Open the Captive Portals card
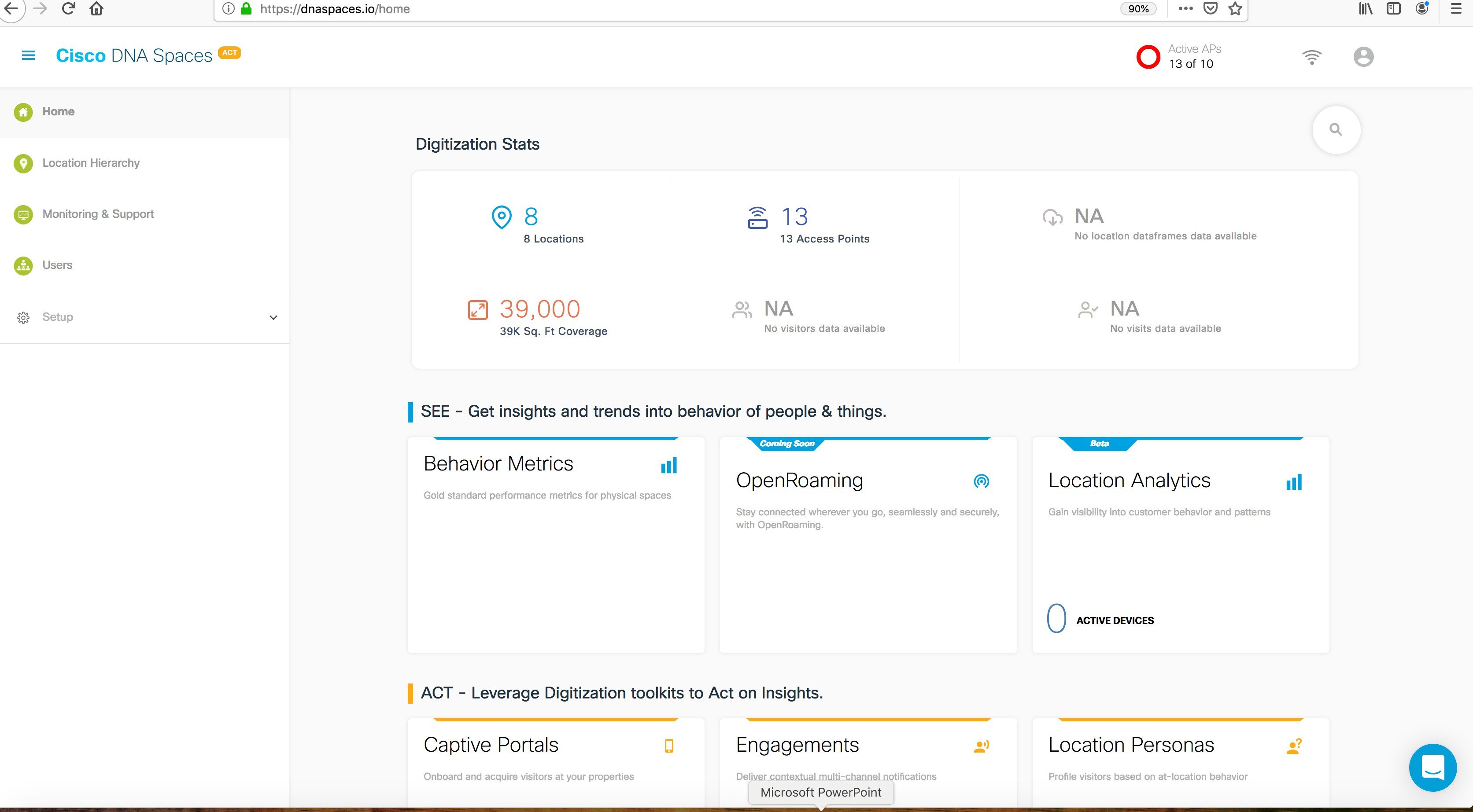 click(x=556, y=762)
